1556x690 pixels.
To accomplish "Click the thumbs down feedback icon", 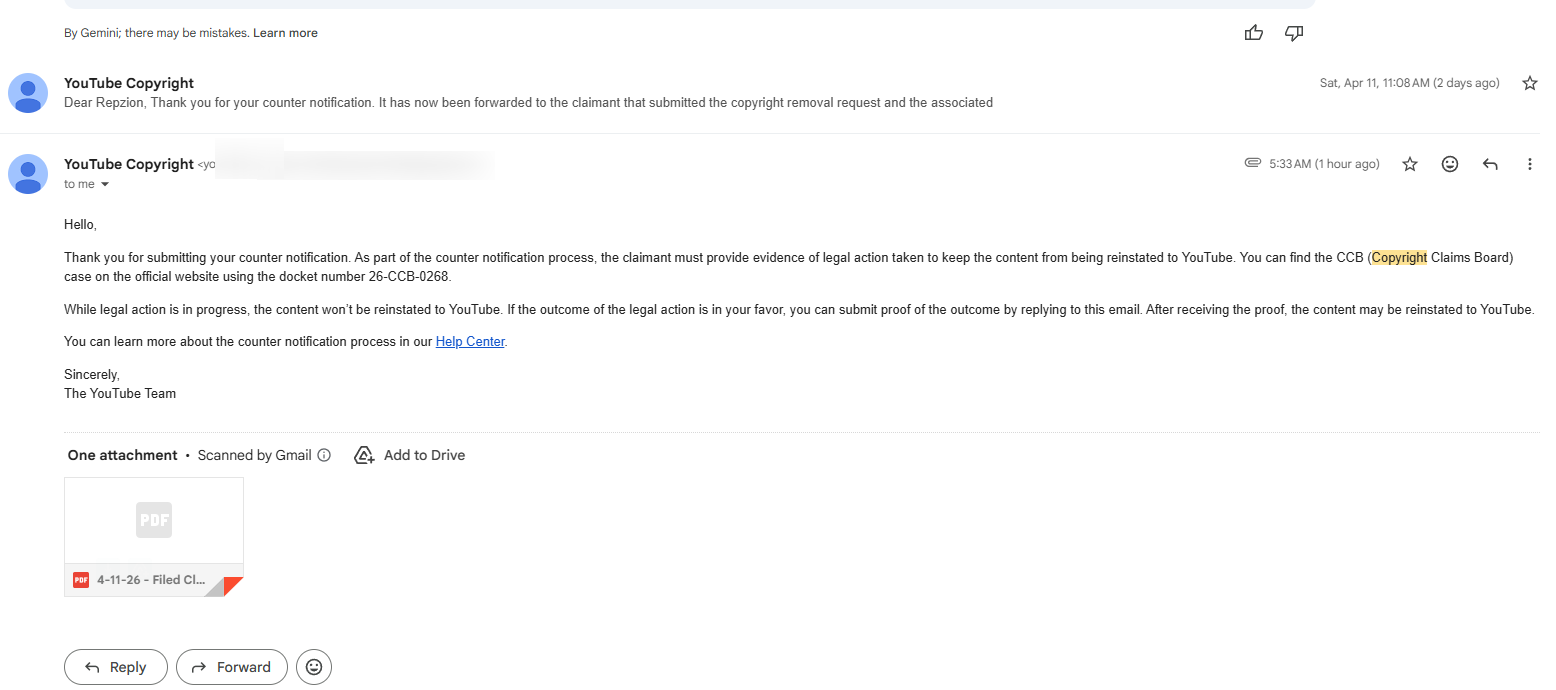I will point(1294,33).
